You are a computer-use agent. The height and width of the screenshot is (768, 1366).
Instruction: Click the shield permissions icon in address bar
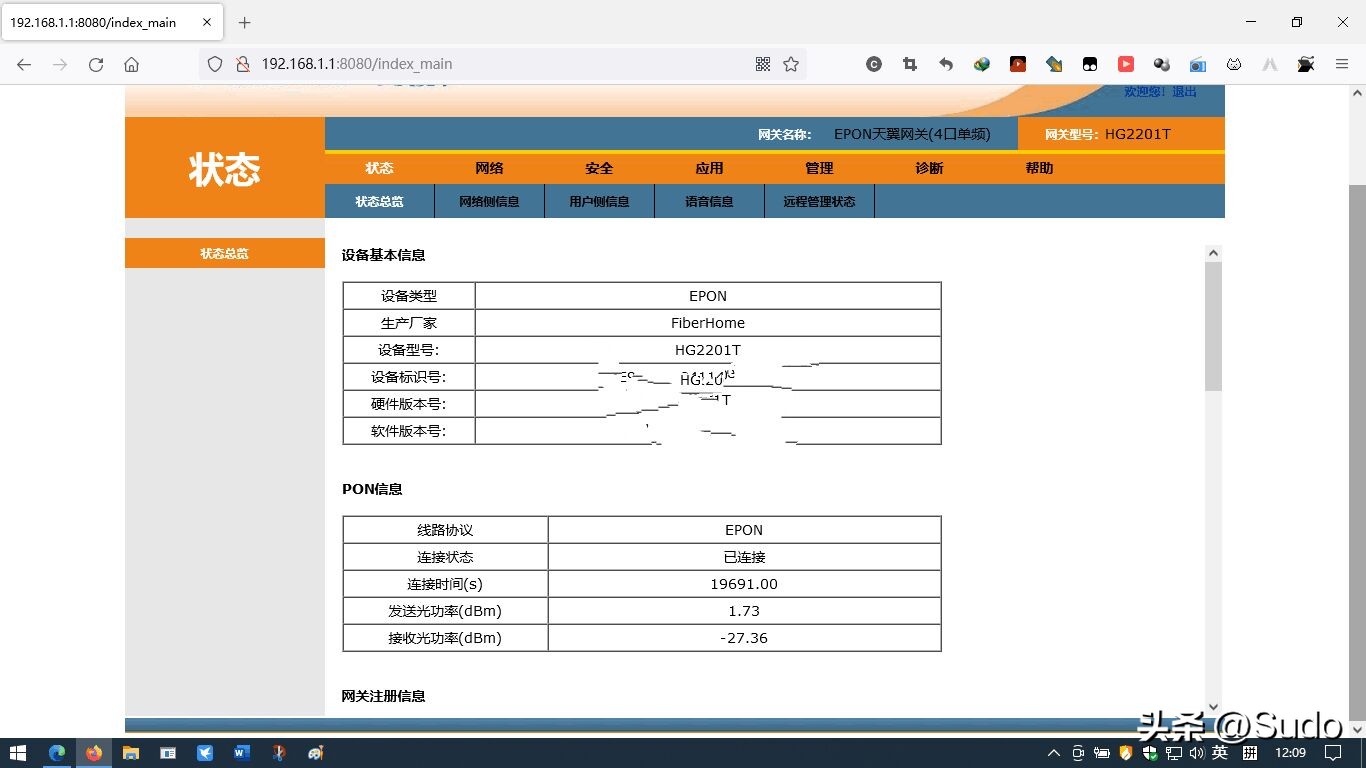coord(215,64)
